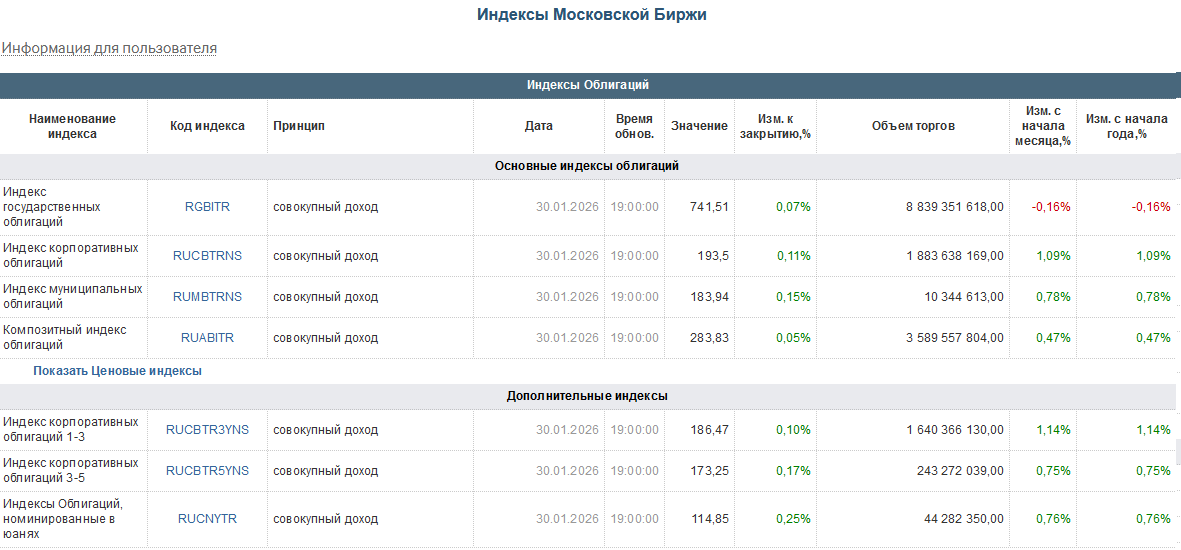Click the Объем торгов column header
The image size is (1181, 550).
[913, 126]
